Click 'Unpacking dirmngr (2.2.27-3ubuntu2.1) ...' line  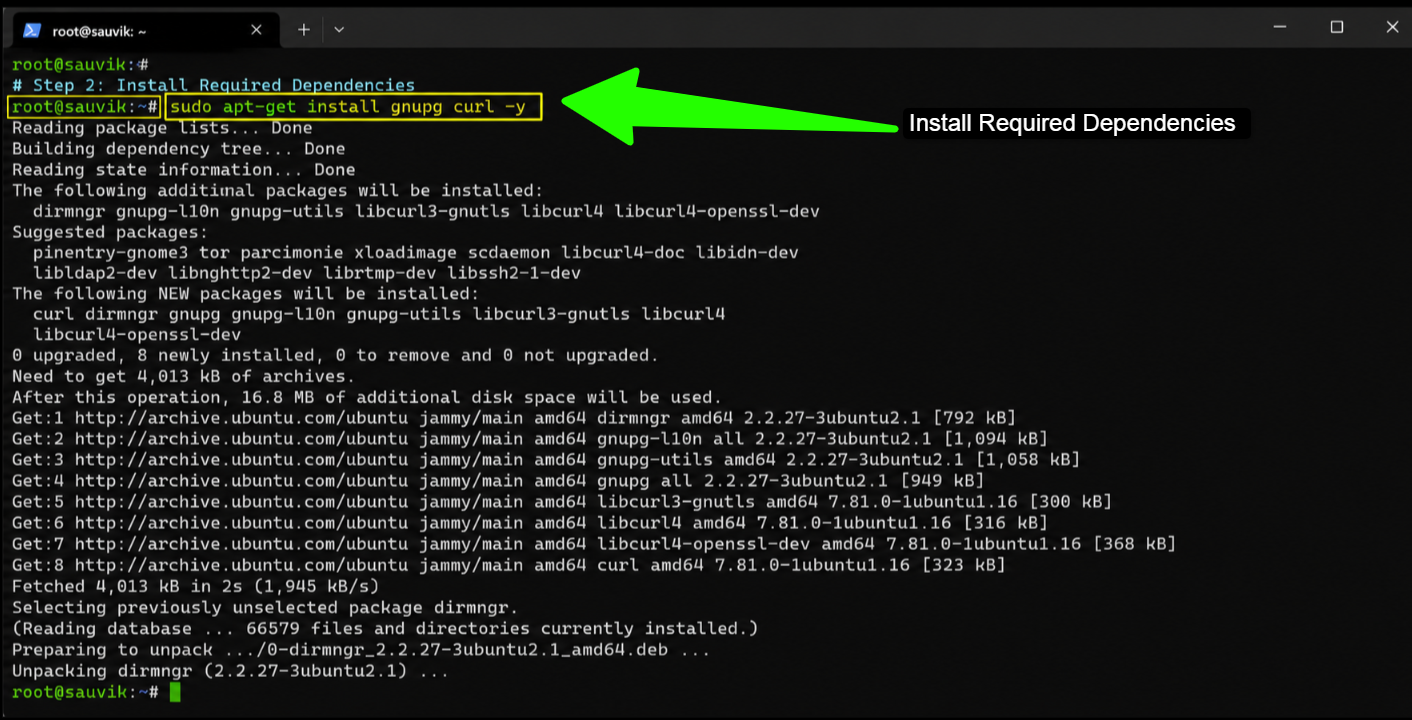pyautogui.click(x=230, y=671)
